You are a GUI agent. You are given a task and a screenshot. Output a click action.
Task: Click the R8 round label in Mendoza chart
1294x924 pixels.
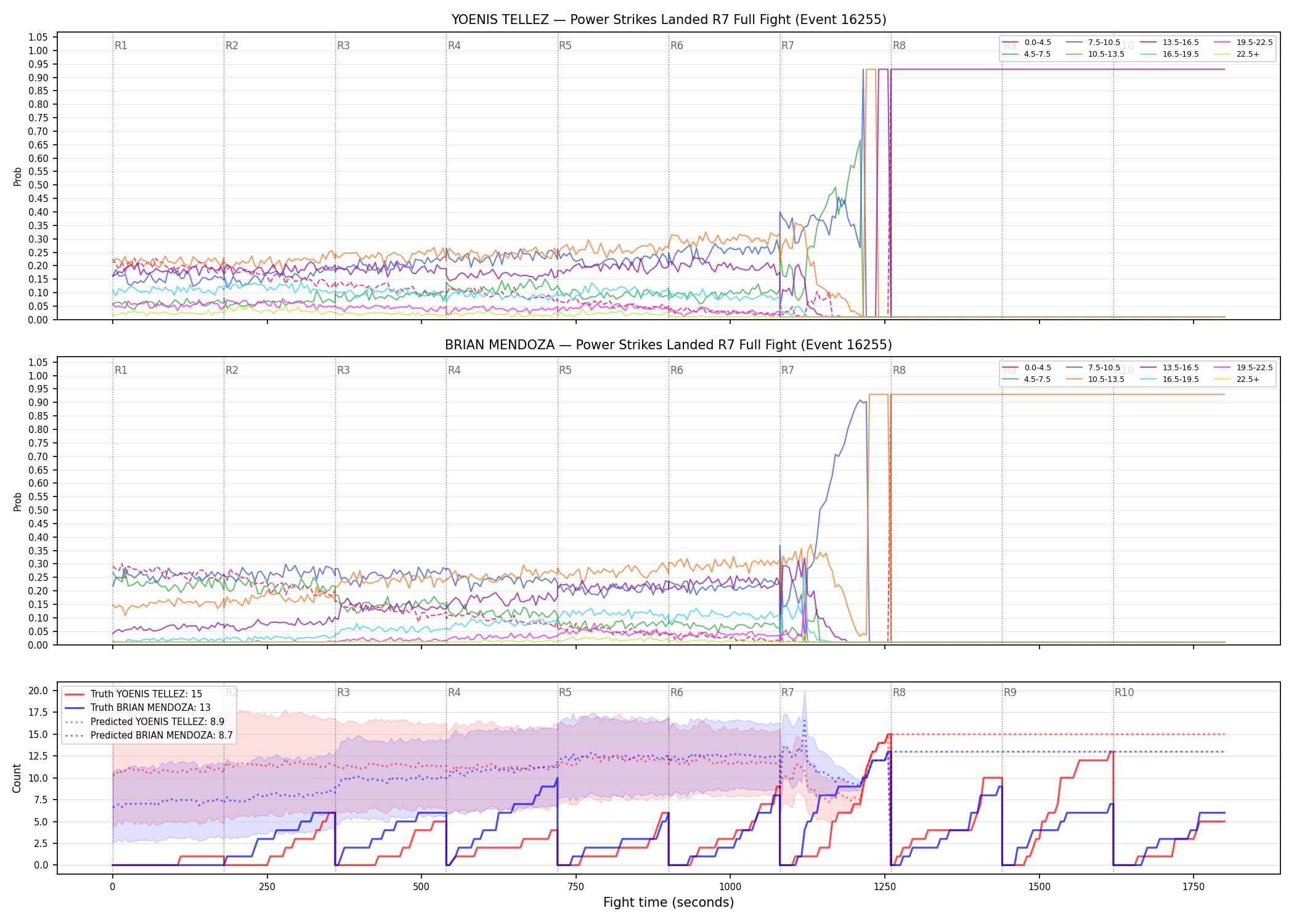(899, 370)
